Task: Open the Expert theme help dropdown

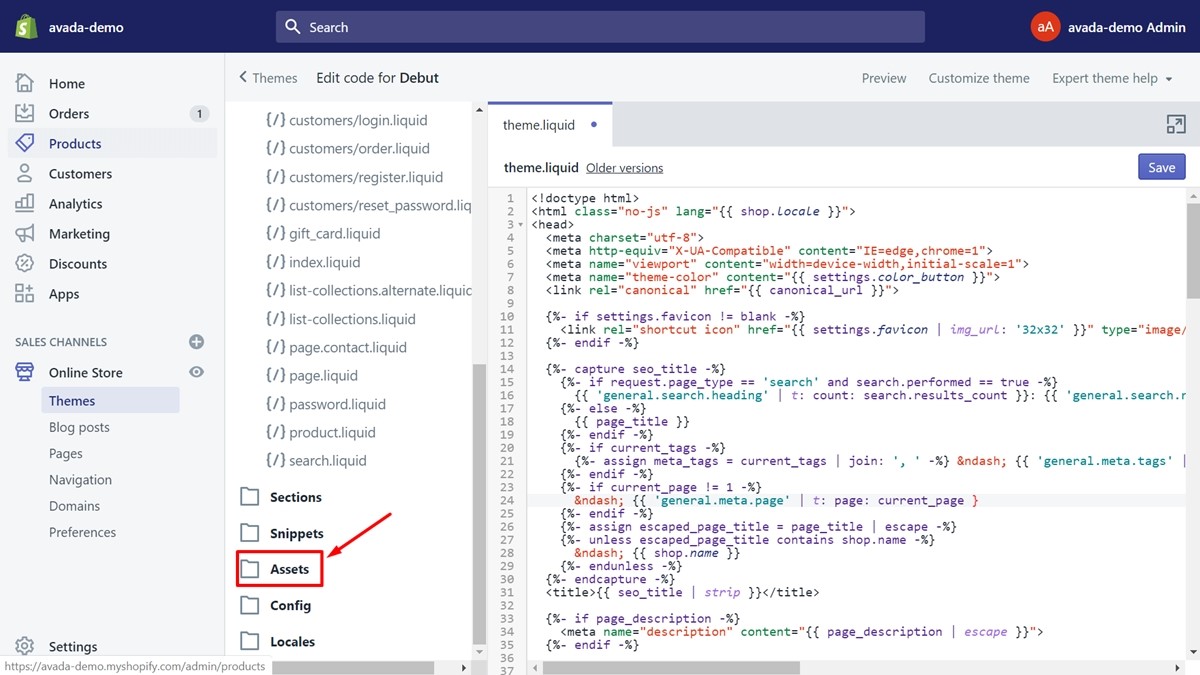Action: point(1112,78)
